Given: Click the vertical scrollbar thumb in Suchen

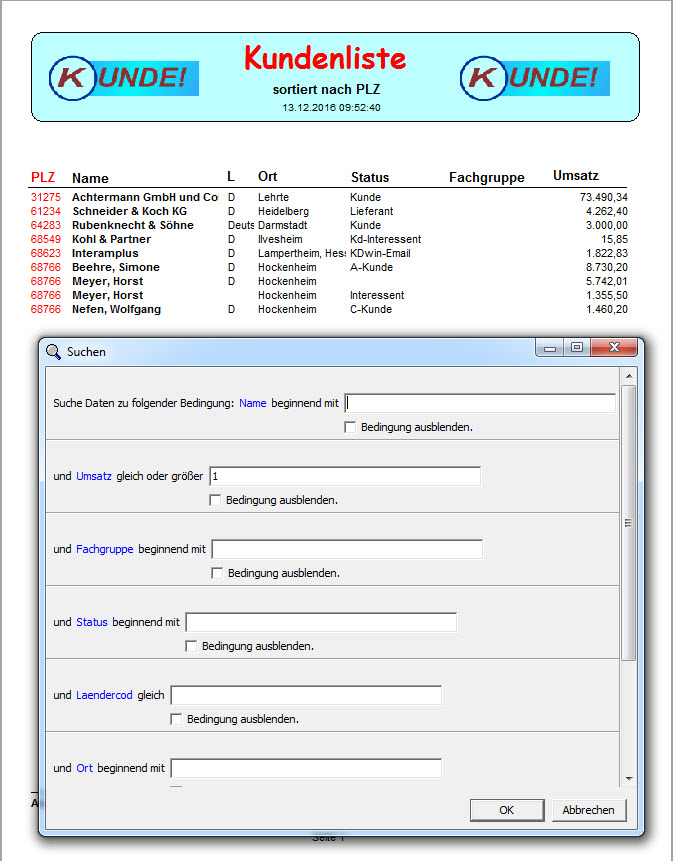Looking at the screenshot, I should [629, 522].
